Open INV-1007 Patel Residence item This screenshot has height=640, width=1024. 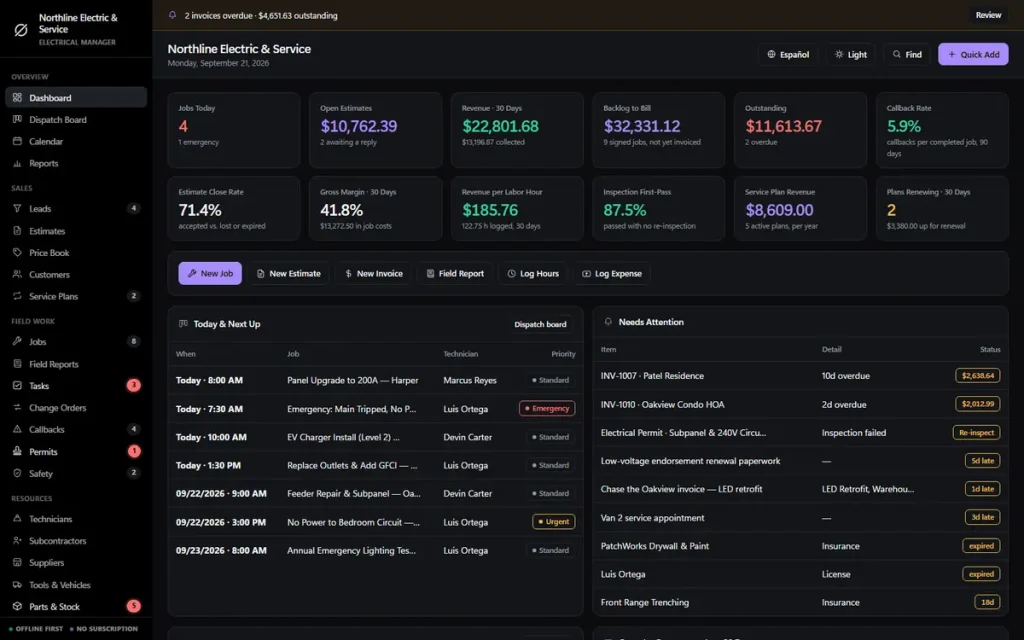tap(801, 376)
